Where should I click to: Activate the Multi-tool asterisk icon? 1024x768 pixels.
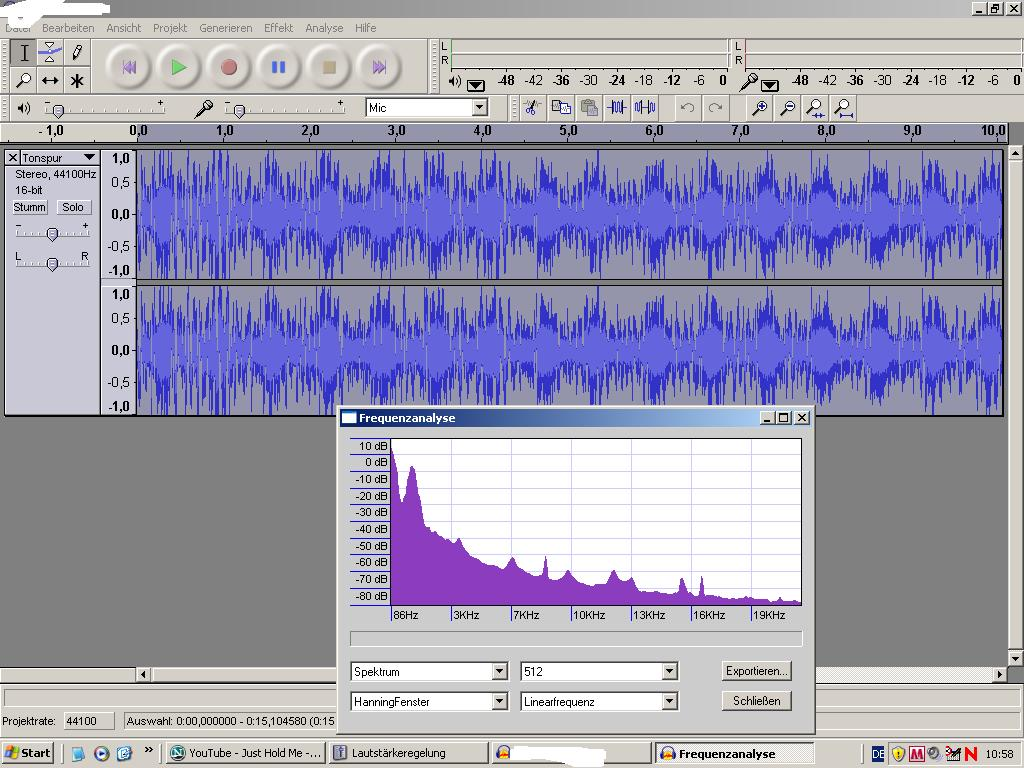click(x=77, y=81)
